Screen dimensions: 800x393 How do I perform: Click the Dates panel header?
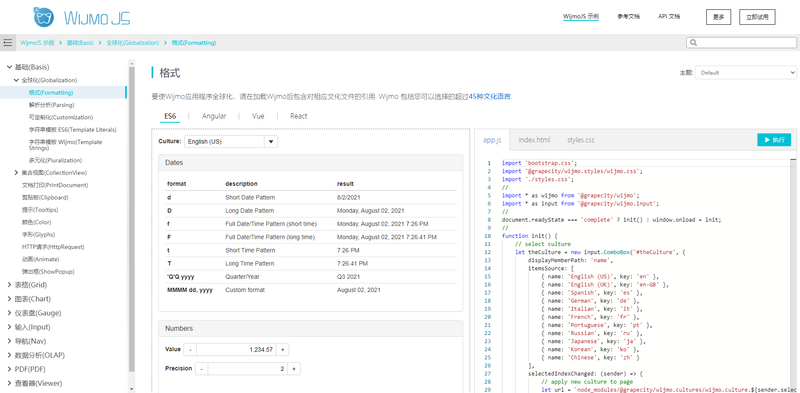tap(311, 163)
